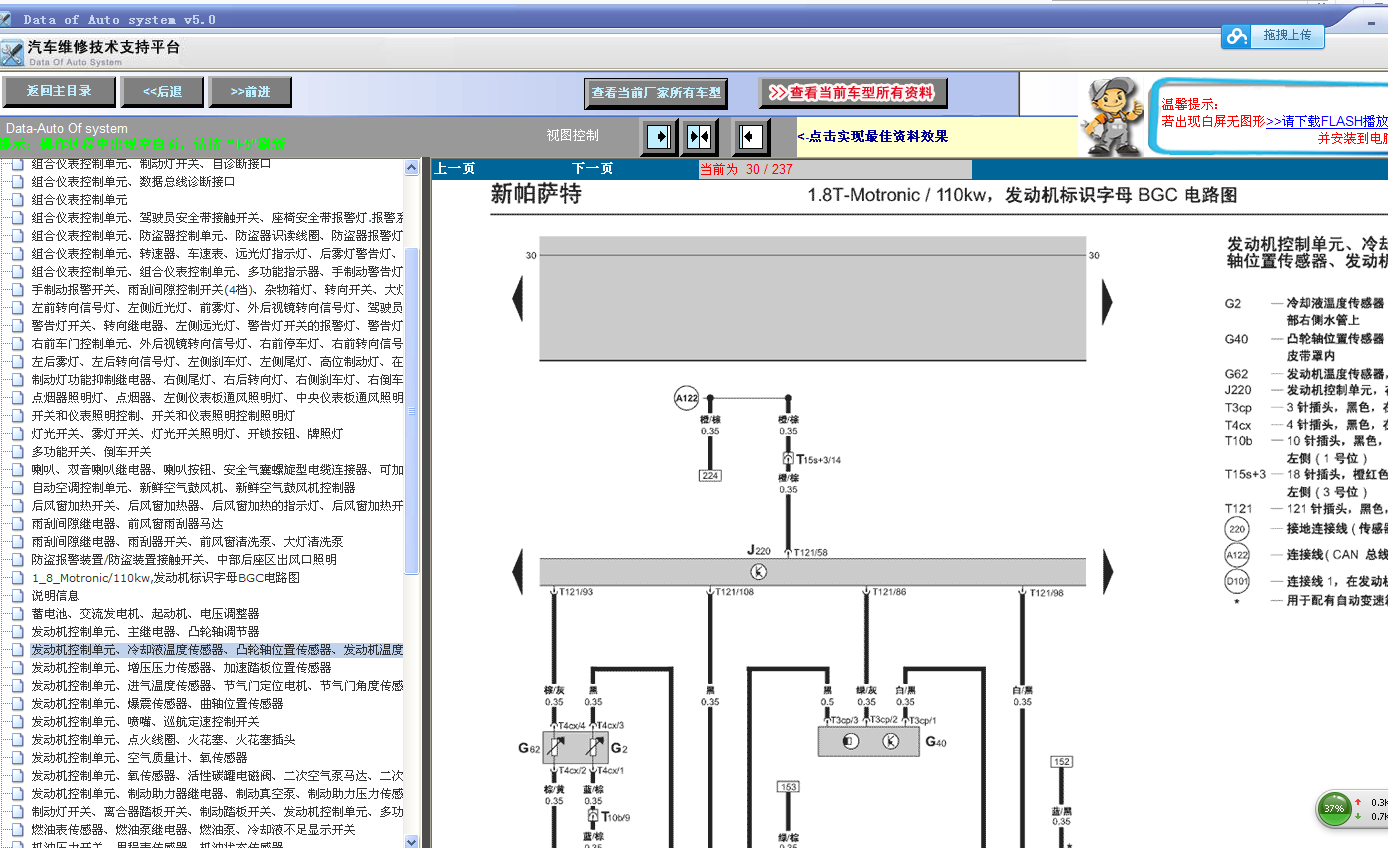Click the tree list vertical scrollbar thumb
1388x848 pixels.
411,410
